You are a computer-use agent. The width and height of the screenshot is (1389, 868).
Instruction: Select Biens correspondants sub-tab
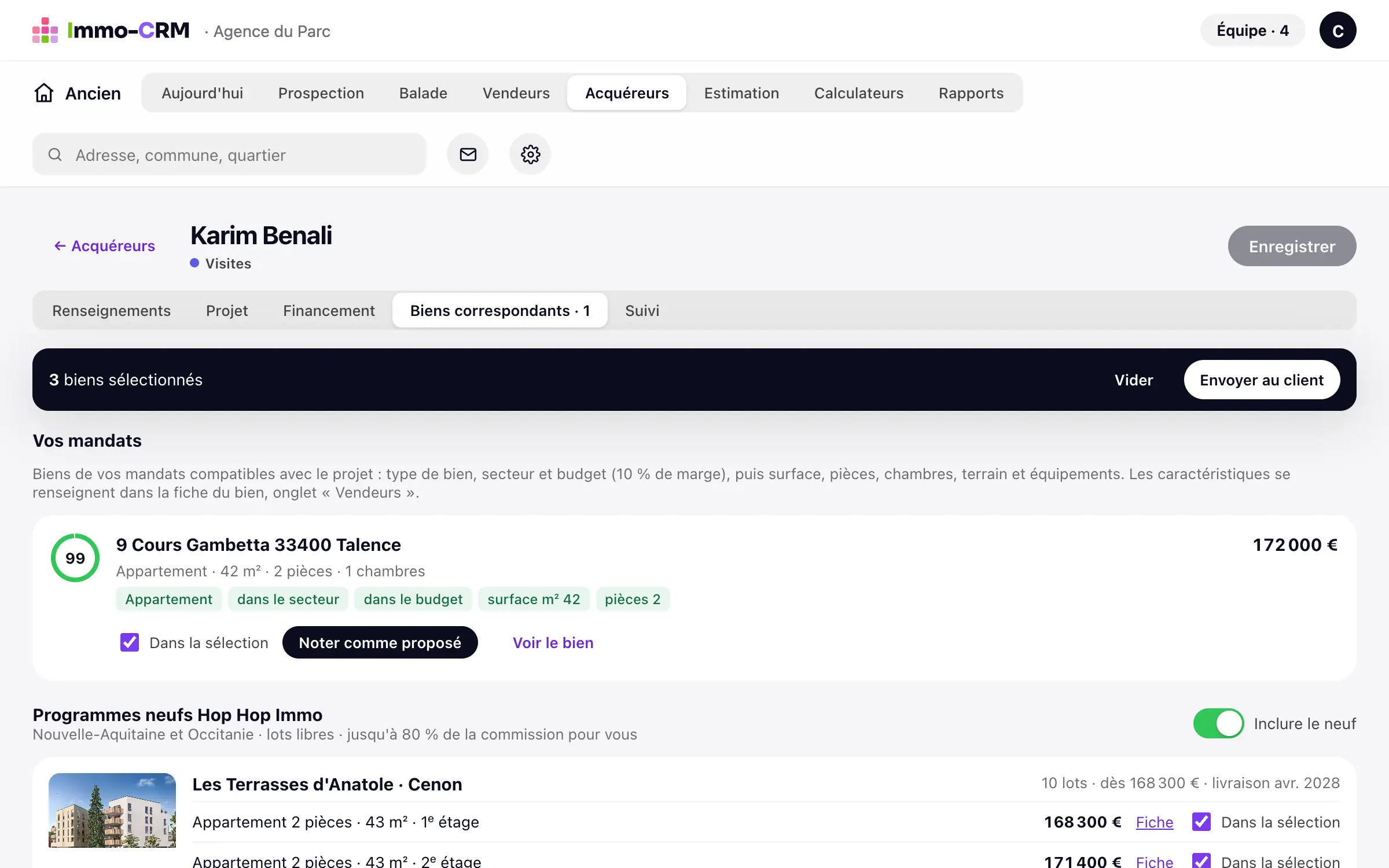[x=500, y=311]
